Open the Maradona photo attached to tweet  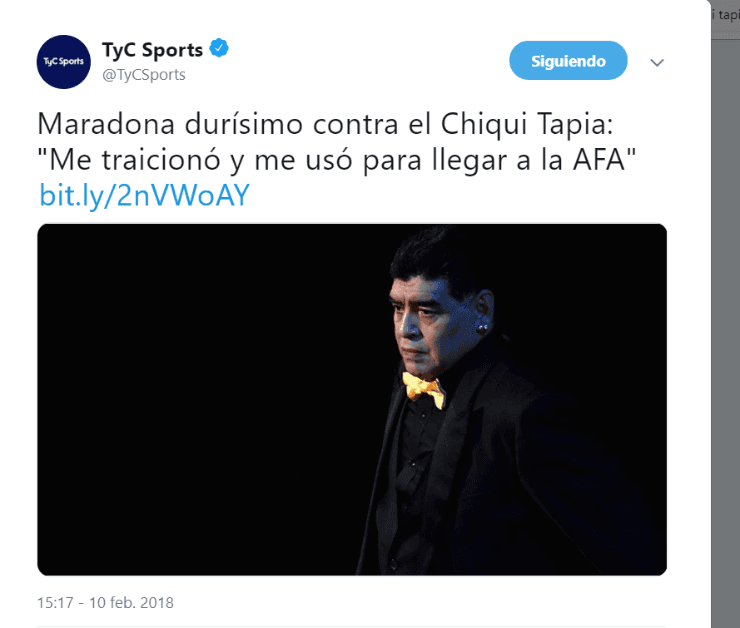352,399
